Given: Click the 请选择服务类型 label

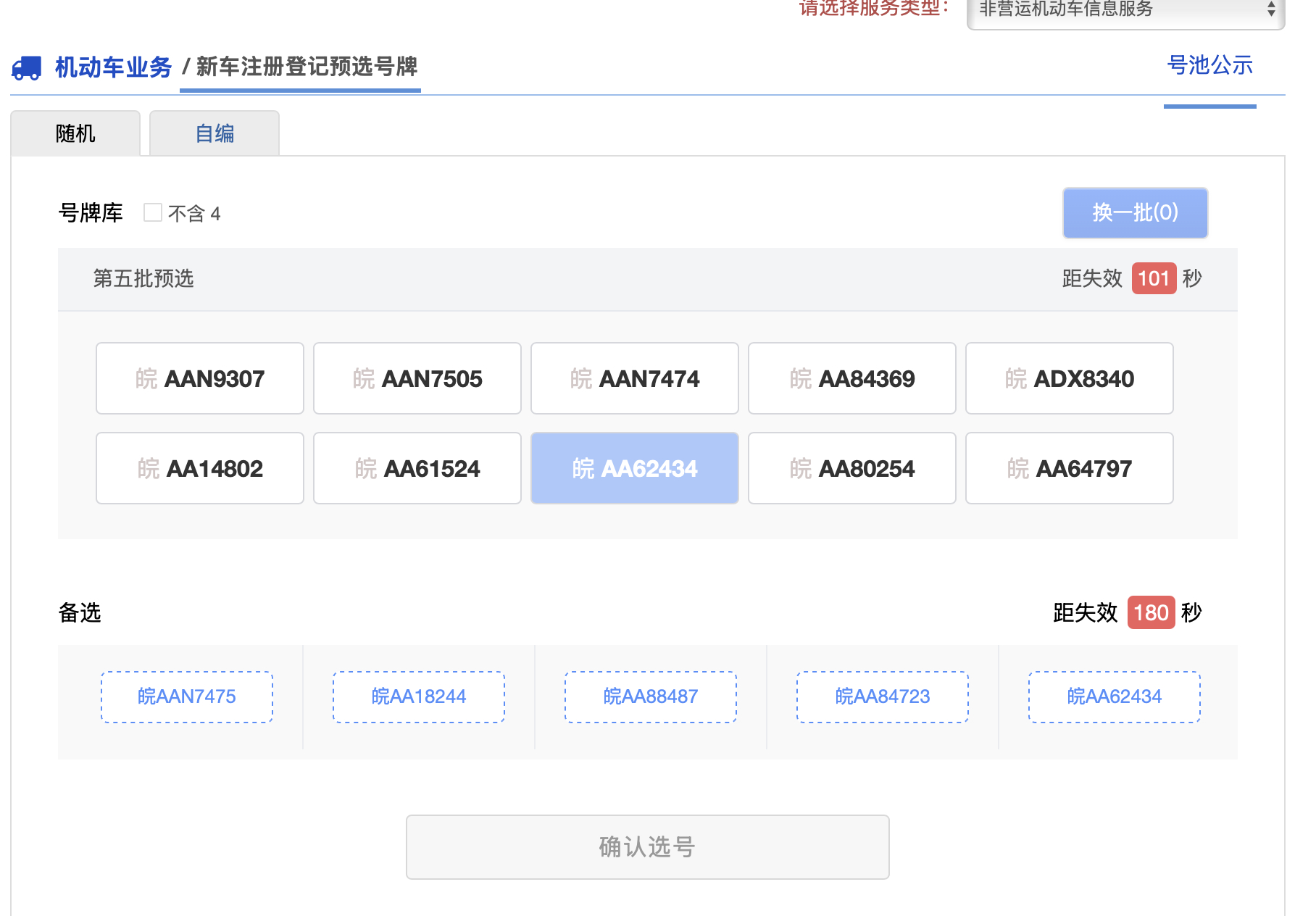Looking at the screenshot, I should [874, 8].
